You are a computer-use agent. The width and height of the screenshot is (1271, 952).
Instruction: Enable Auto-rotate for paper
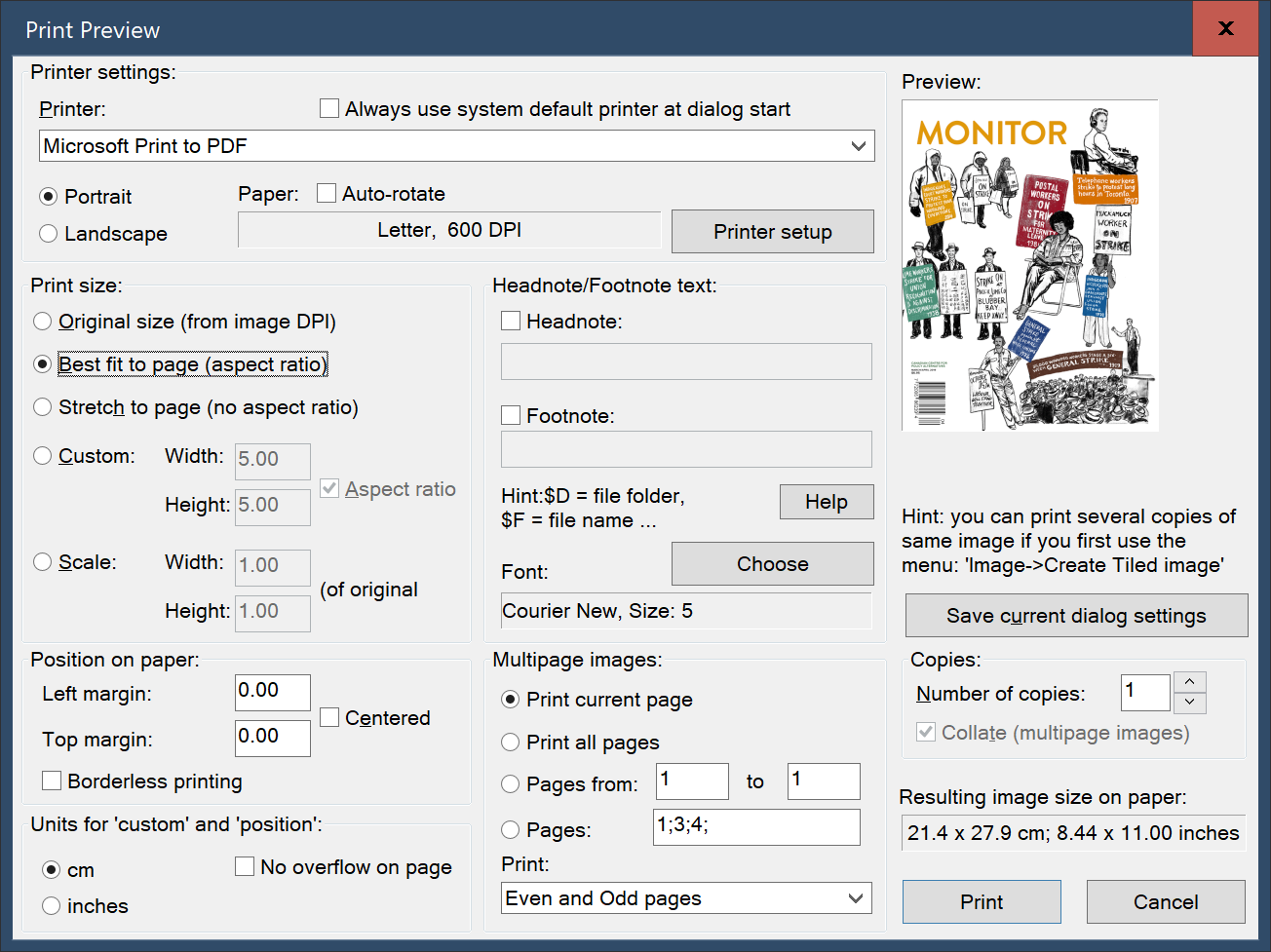coord(327,192)
